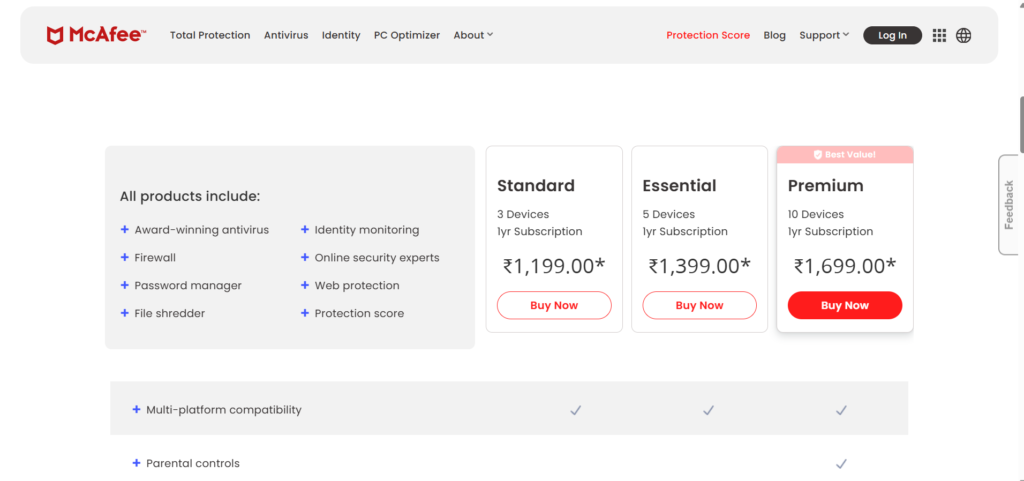Open the Blog link
The width and height of the screenshot is (1024, 481).
[775, 35]
